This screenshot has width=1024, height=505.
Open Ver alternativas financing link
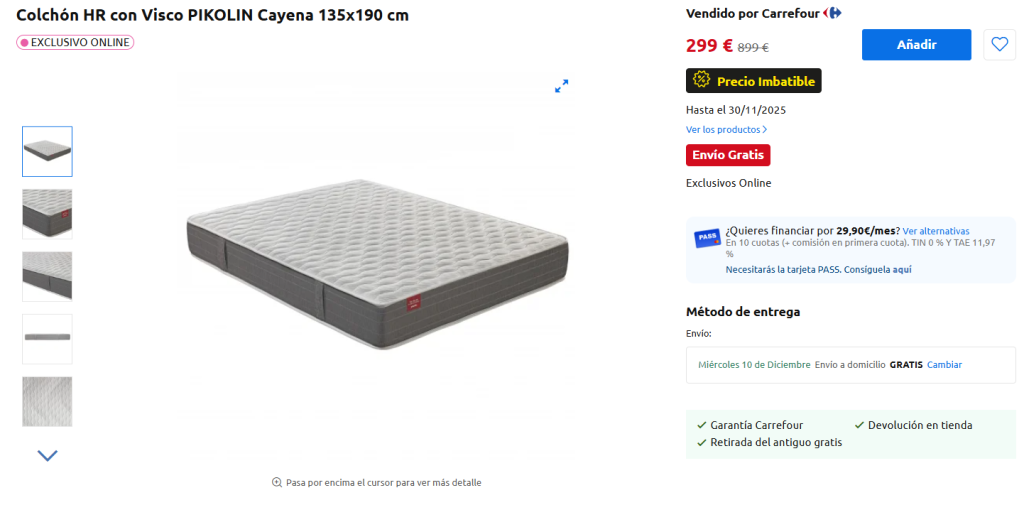click(936, 231)
